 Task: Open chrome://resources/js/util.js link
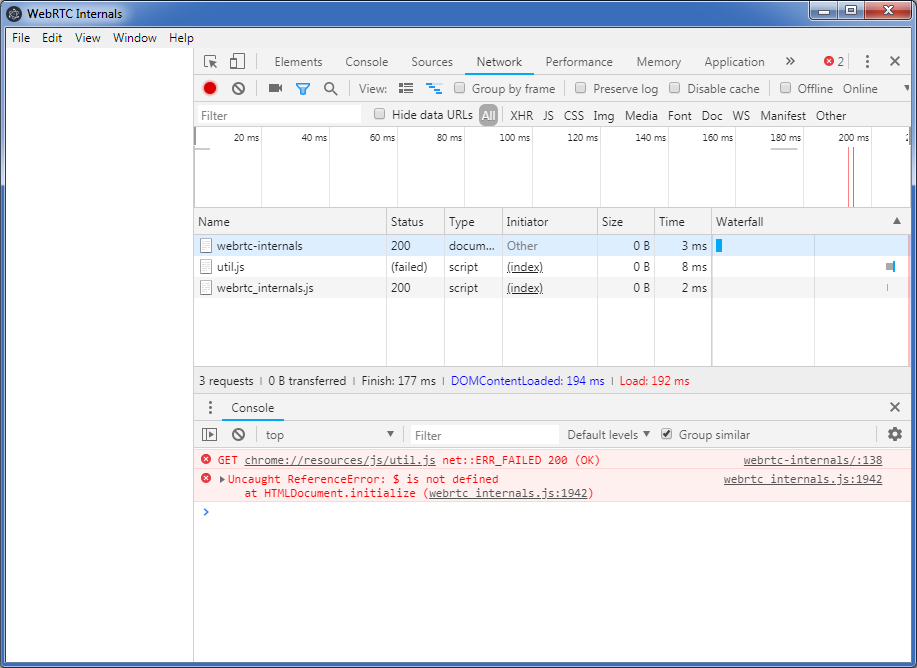pos(340,460)
